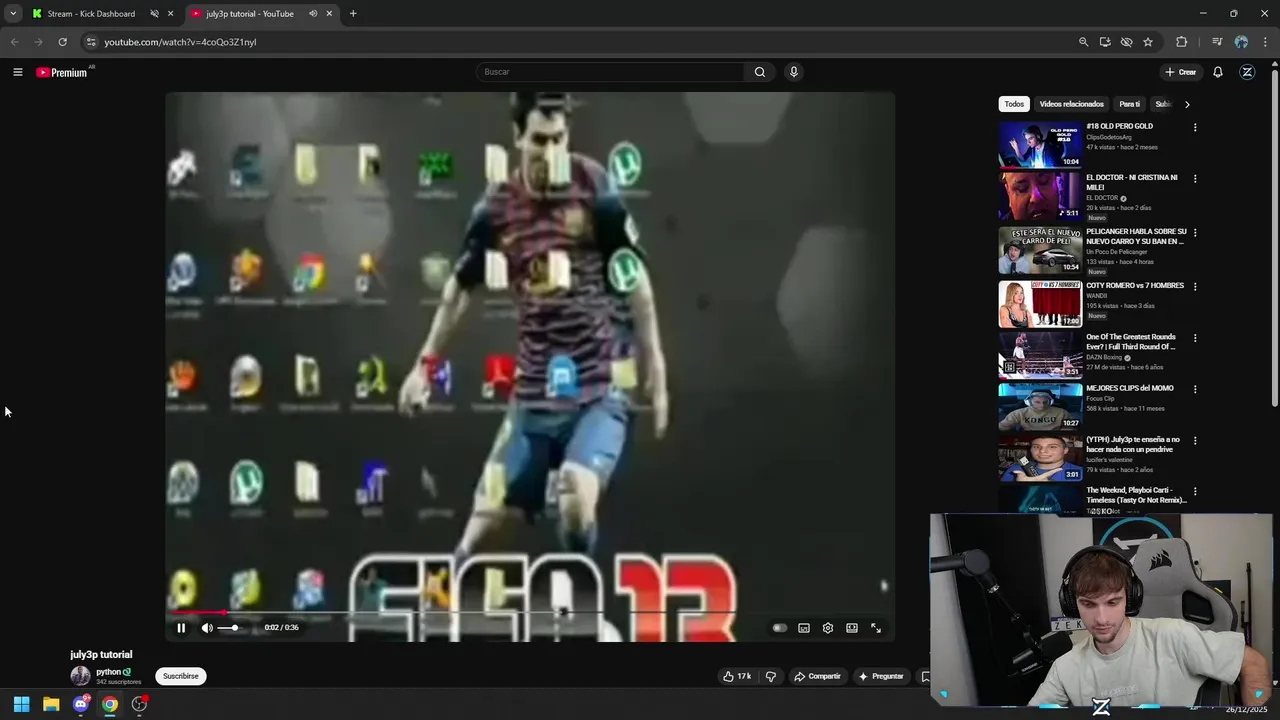This screenshot has height=720, width=1280.
Task: Open Chrome extensions puzzle icon
Action: click(x=1182, y=42)
